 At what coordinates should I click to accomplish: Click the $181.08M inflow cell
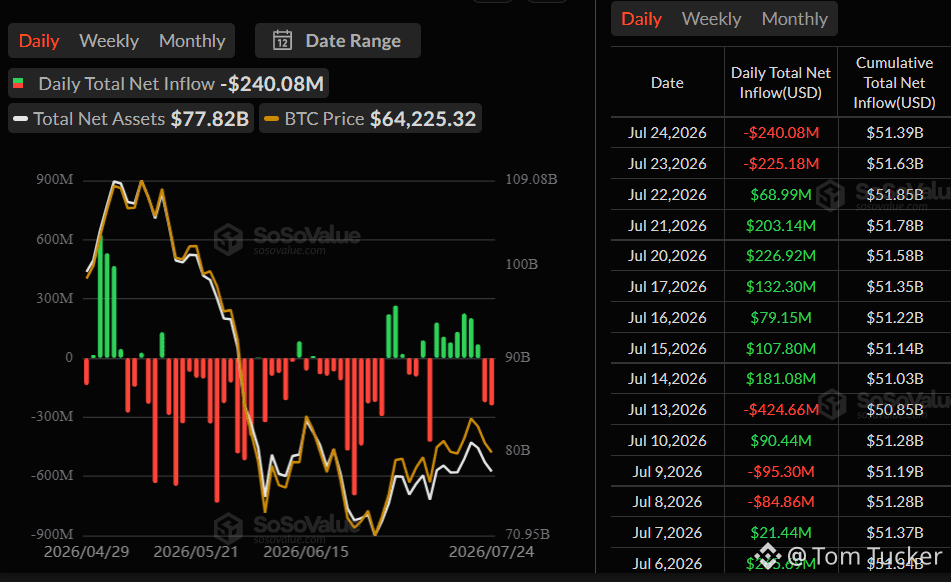[781, 378]
